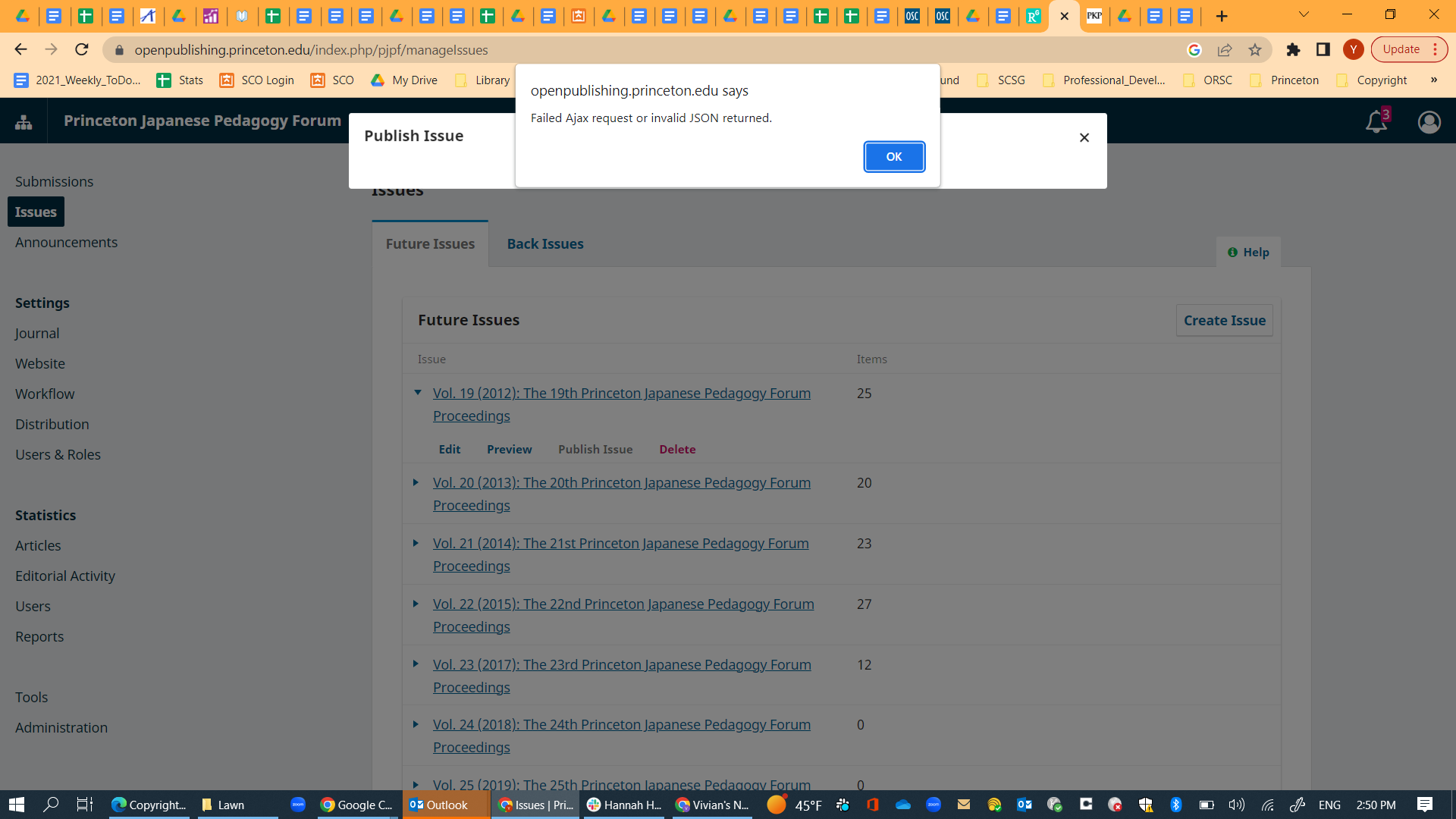This screenshot has height=819, width=1456.
Task: Open the Google account Y profile icon
Action: 1353,49
